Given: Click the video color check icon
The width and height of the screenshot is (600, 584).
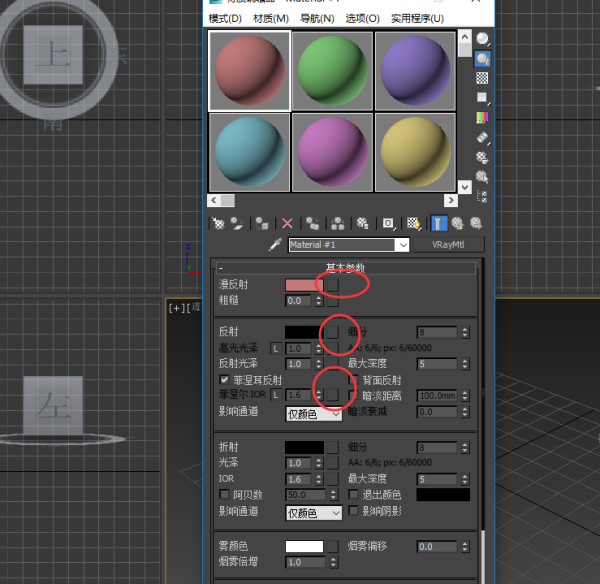Looking at the screenshot, I should pos(482,117).
